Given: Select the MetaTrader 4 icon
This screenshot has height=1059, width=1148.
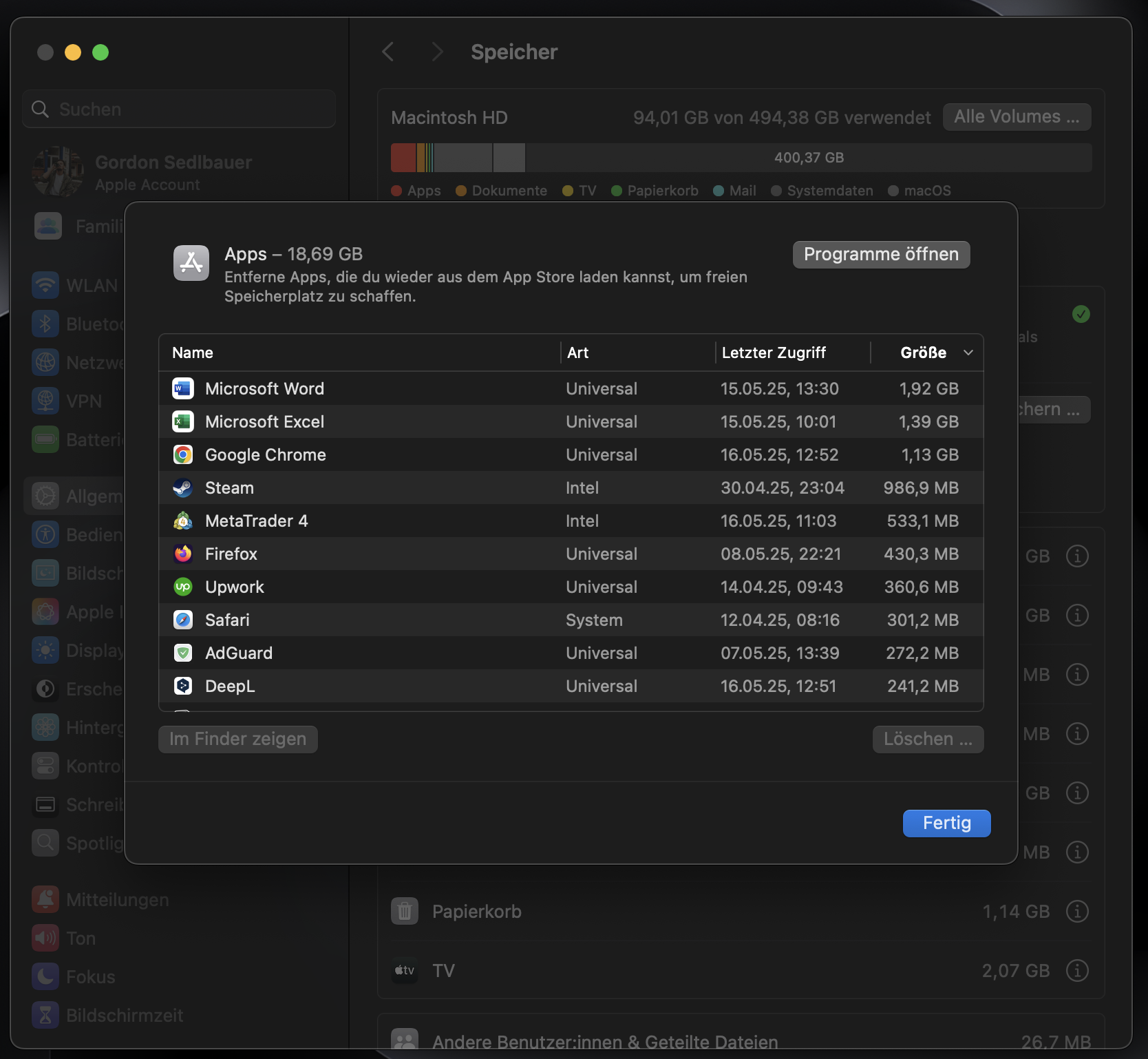Looking at the screenshot, I should [x=182, y=521].
